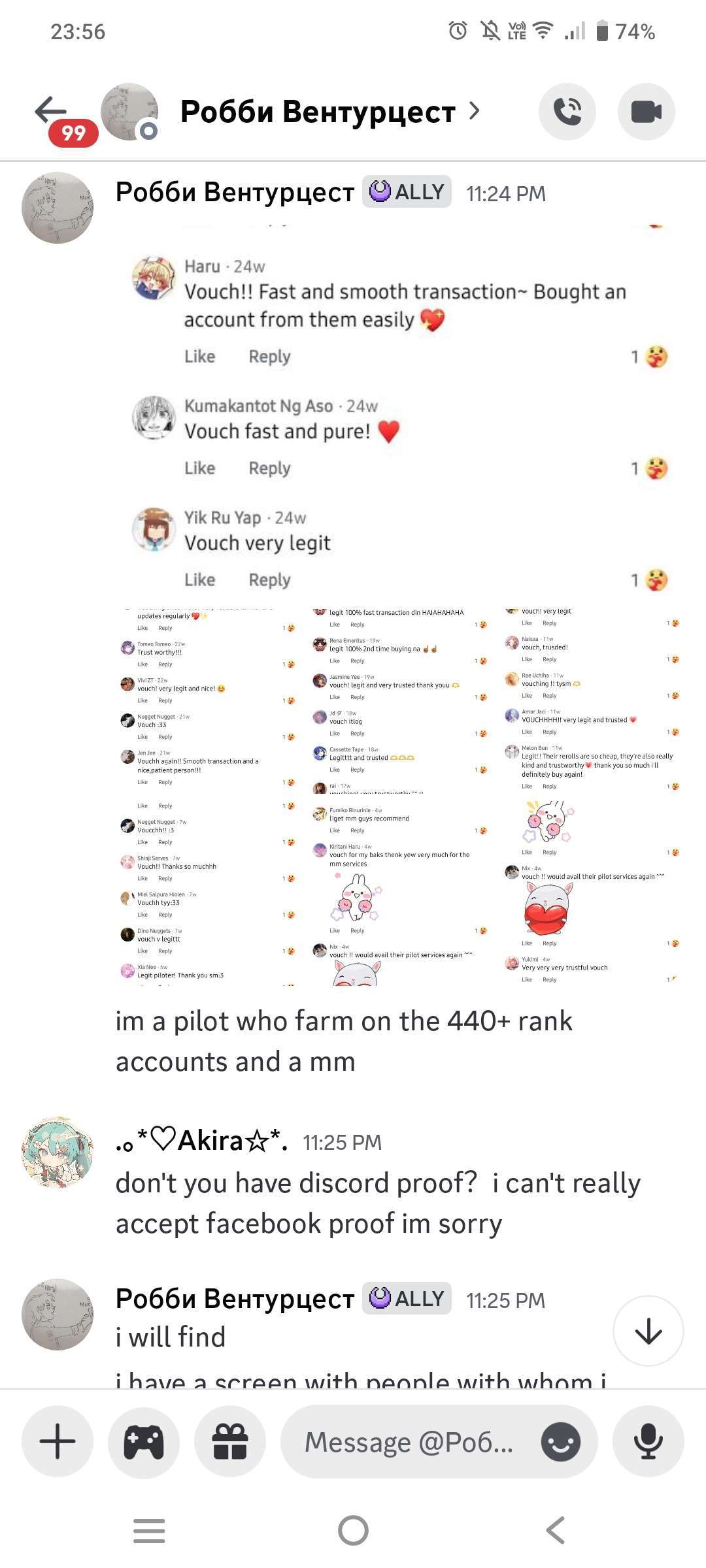Open the game controller activities button
Screen dimensions: 706x1568
pos(144,1441)
